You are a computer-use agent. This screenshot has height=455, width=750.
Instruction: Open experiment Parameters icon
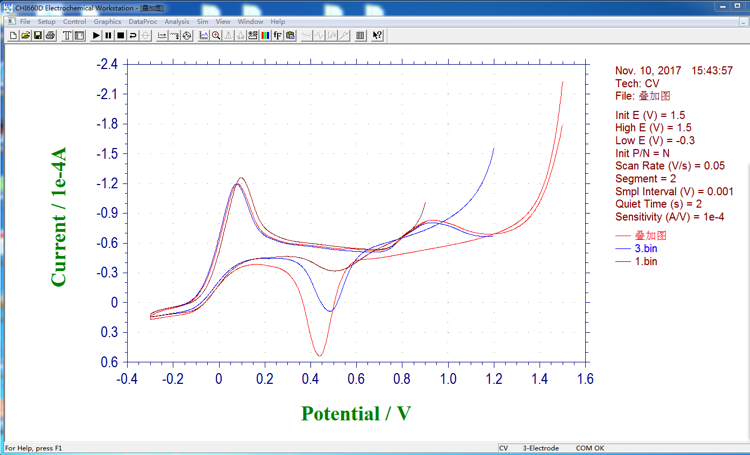pyautogui.click(x=79, y=35)
